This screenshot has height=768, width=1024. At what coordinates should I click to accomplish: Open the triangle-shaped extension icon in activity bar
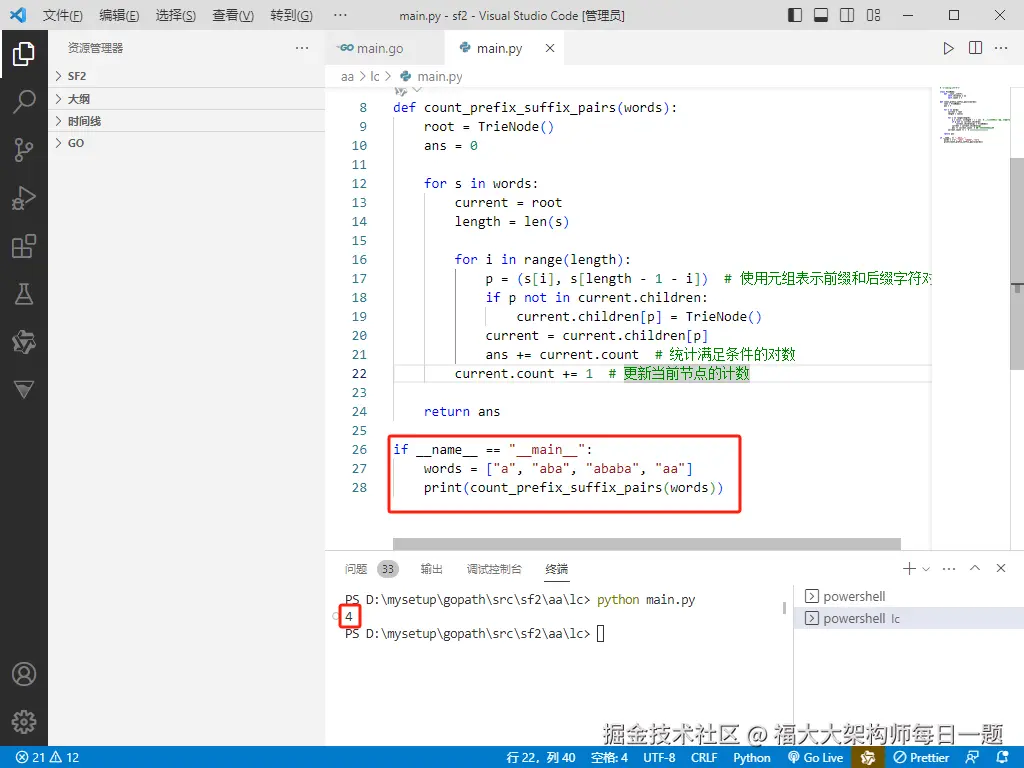[24, 390]
